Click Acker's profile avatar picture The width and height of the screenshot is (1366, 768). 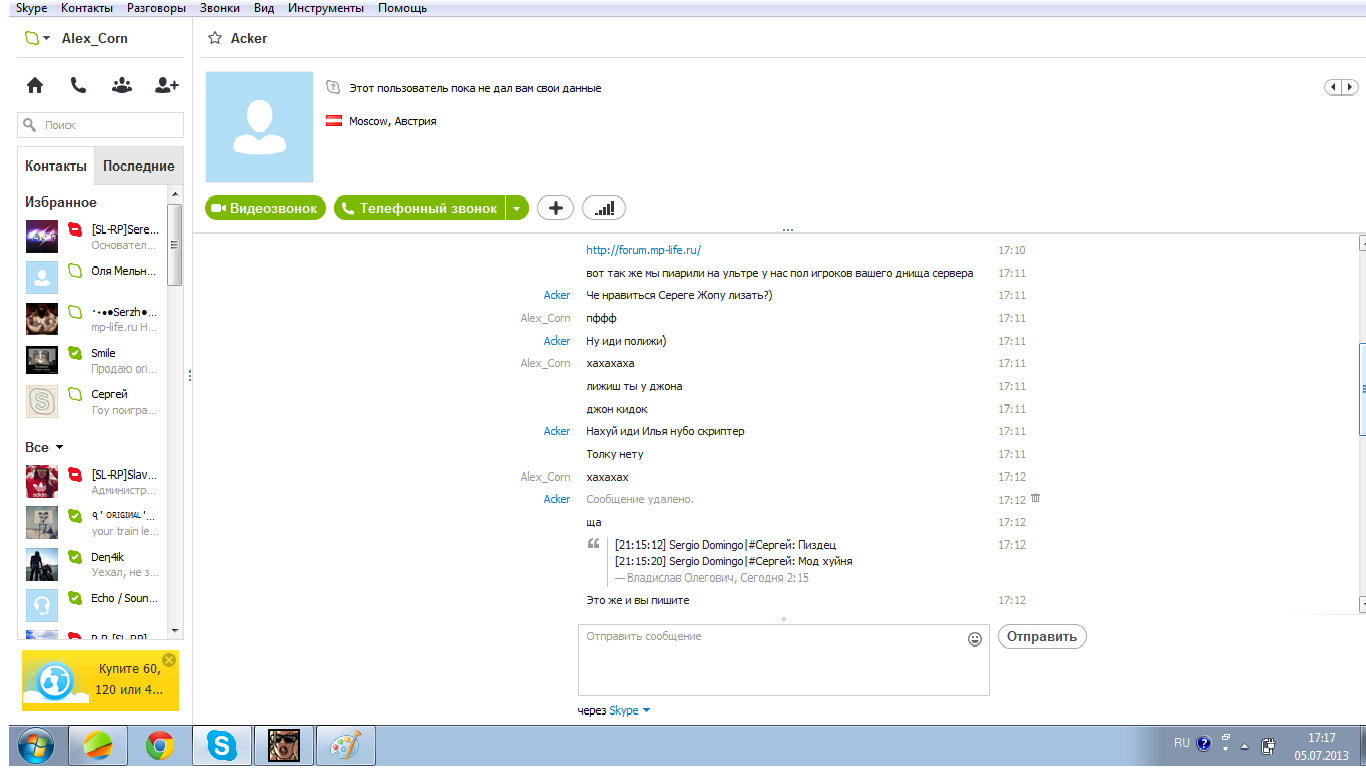coord(259,127)
